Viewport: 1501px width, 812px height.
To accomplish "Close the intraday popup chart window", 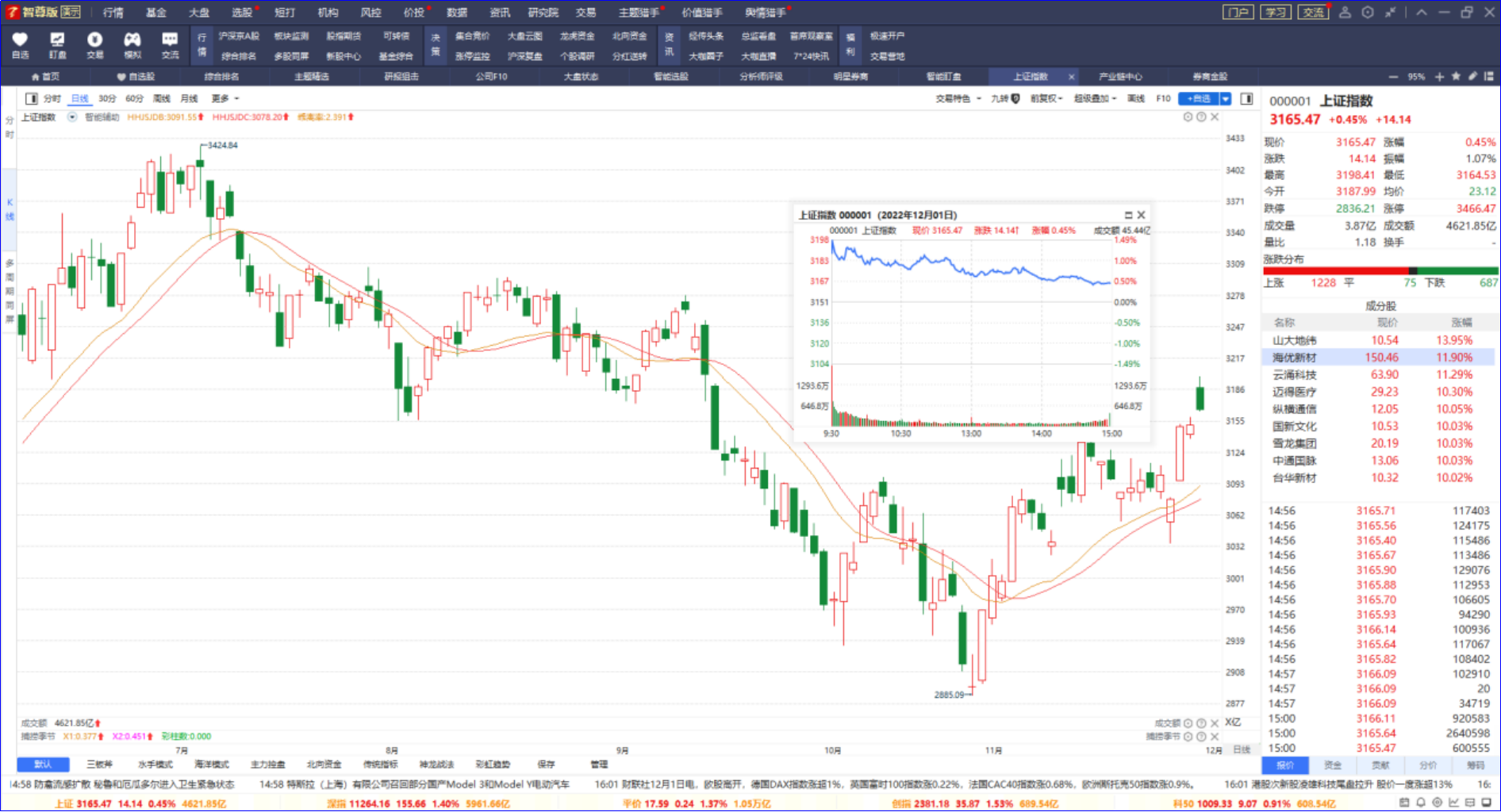I will tap(1141, 215).
